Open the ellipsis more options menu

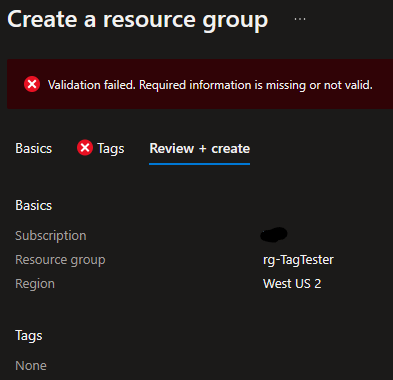click(x=300, y=19)
